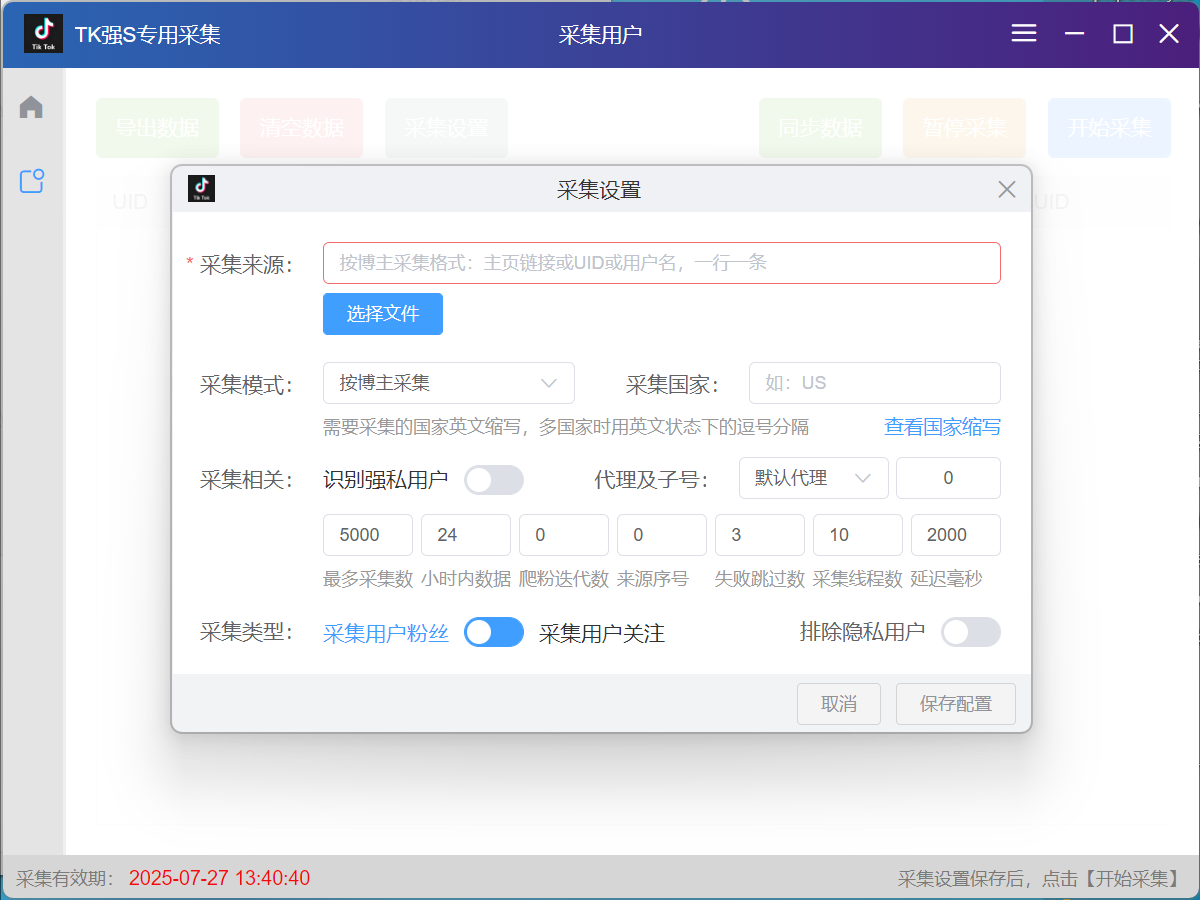Click TikTok logo in main title bar
1200x900 pixels.
point(44,34)
